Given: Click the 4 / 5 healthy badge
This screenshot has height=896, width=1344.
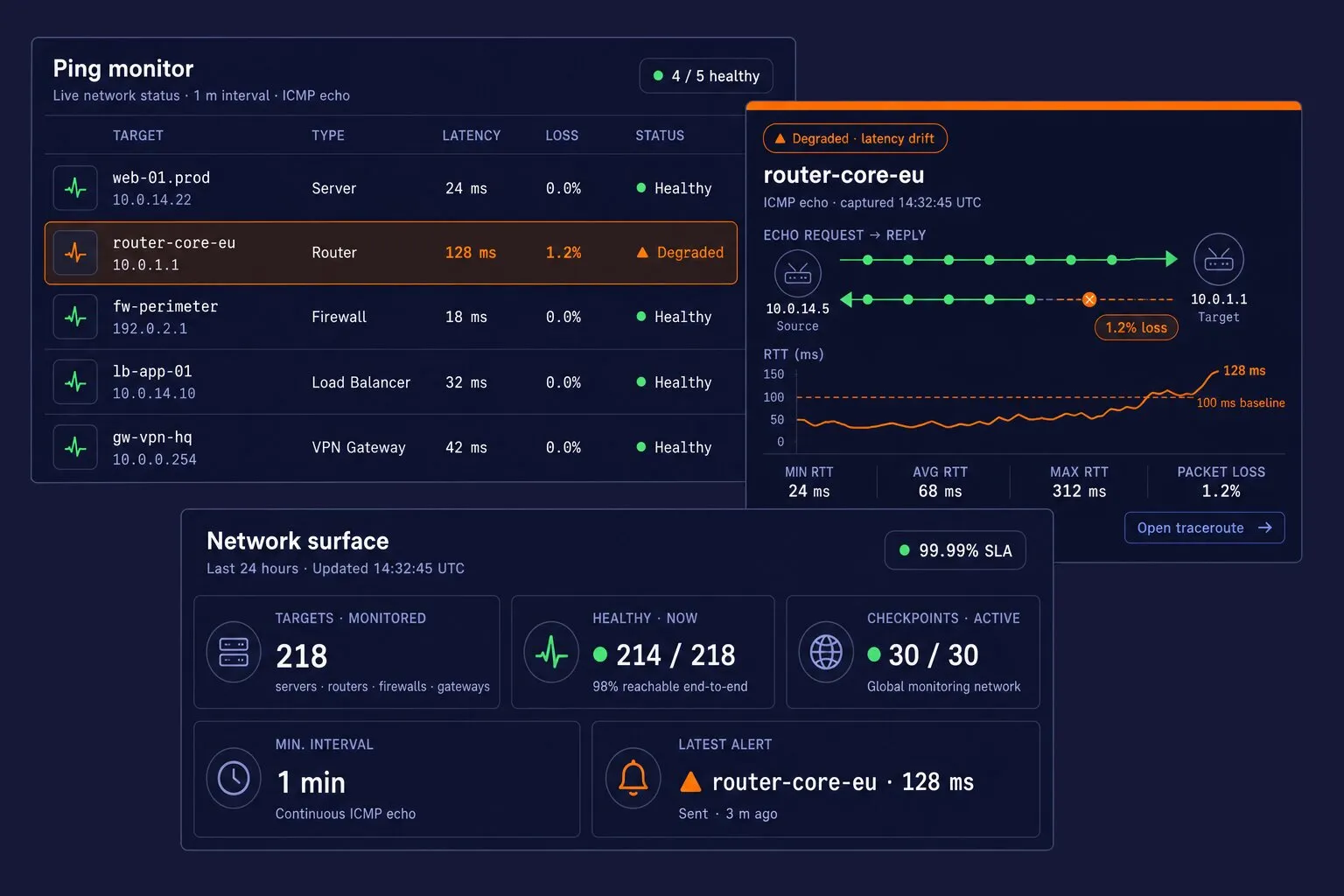Looking at the screenshot, I should click(x=706, y=76).
